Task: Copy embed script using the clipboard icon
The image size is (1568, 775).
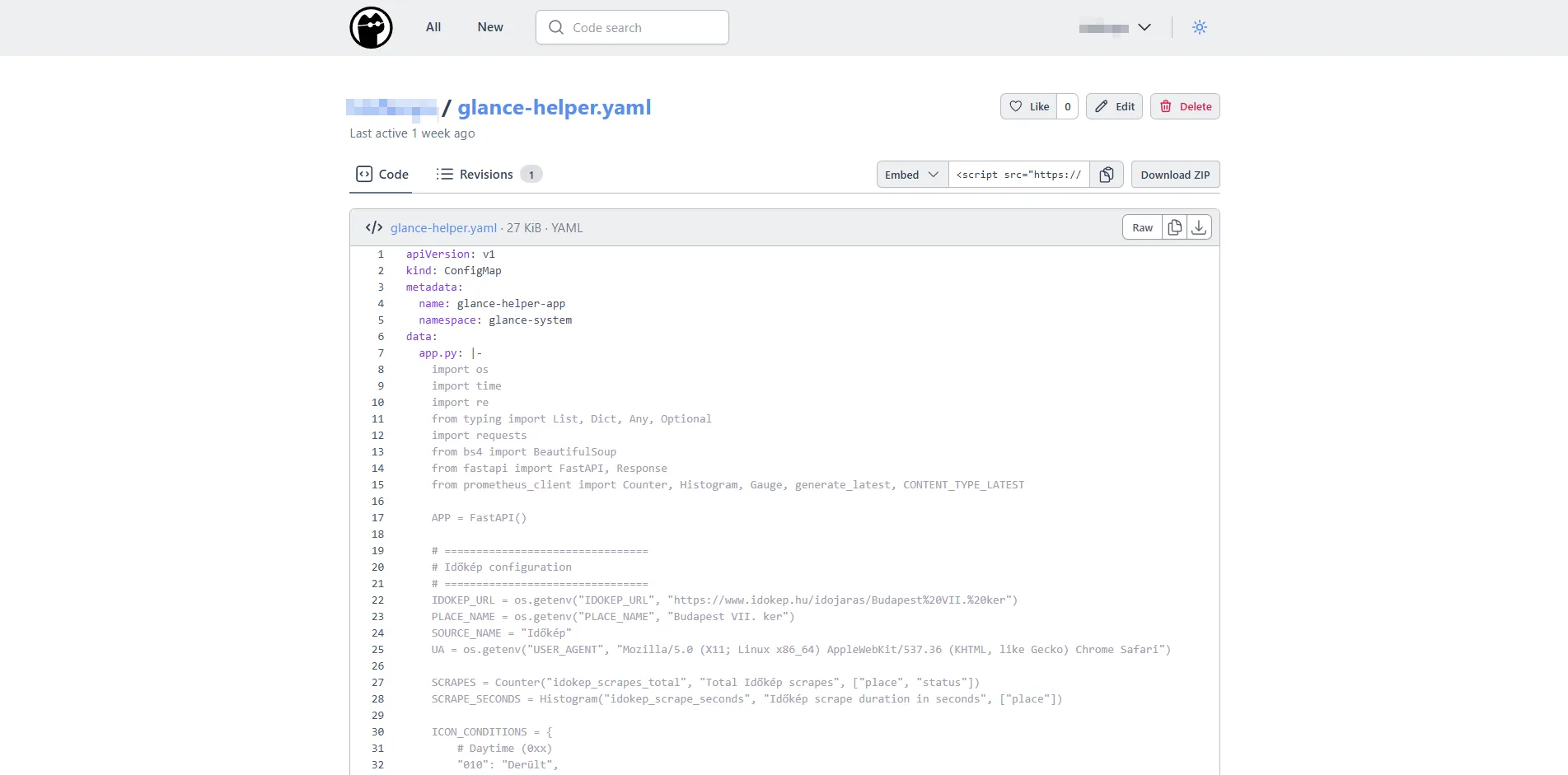Action: click(1106, 174)
